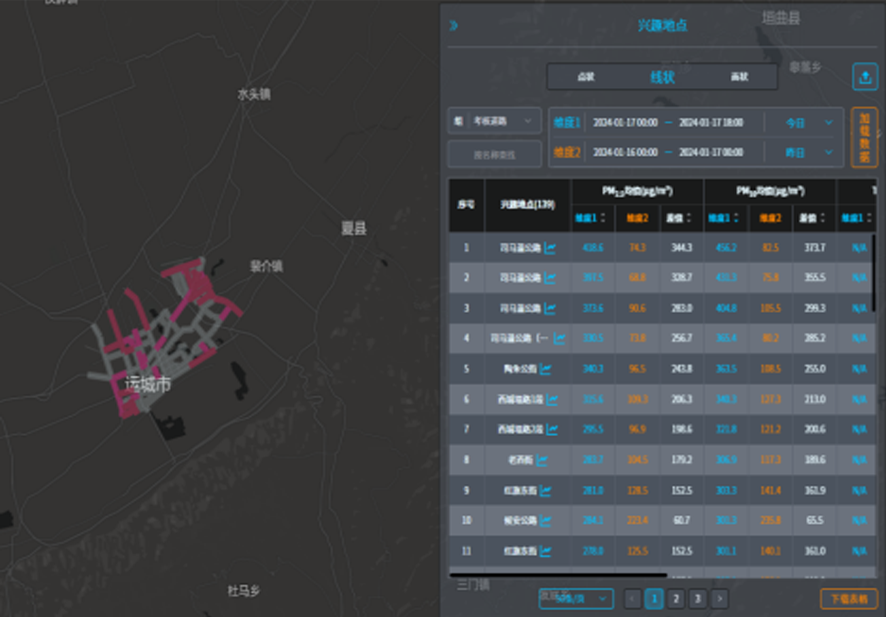The height and width of the screenshot is (617, 886).
Task: Expand the 今日 date preset dropdown
Action: tap(806, 123)
